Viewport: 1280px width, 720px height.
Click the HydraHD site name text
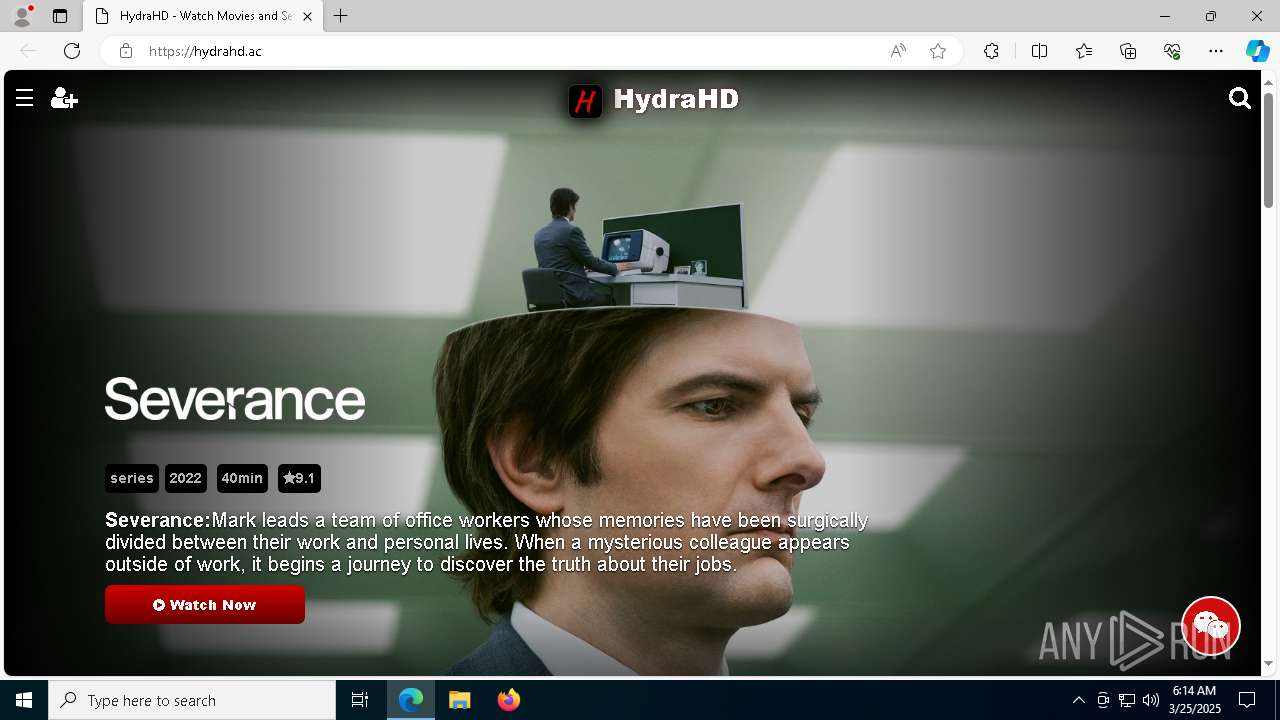coord(676,99)
